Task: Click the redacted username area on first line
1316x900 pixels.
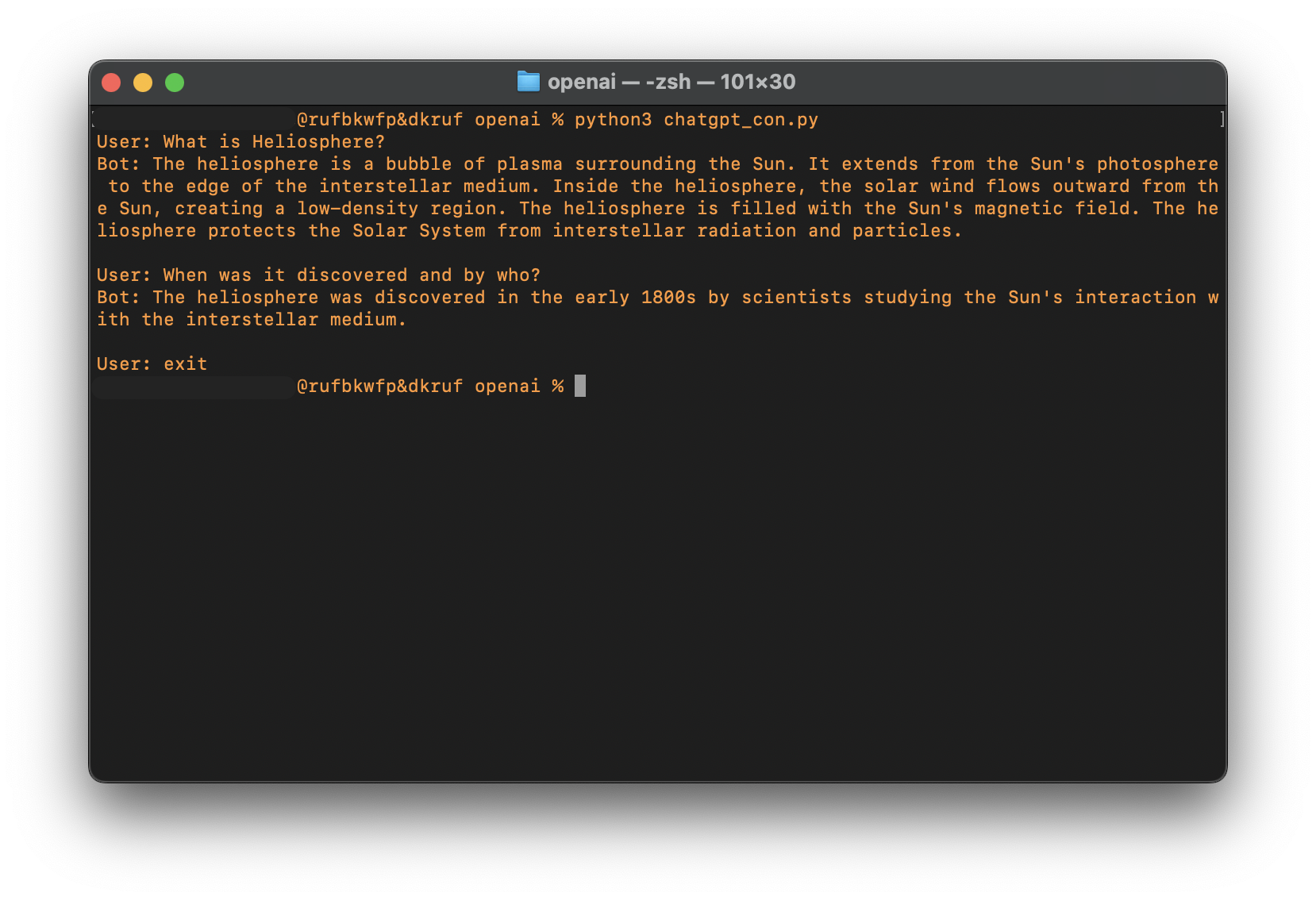Action: click(x=194, y=120)
